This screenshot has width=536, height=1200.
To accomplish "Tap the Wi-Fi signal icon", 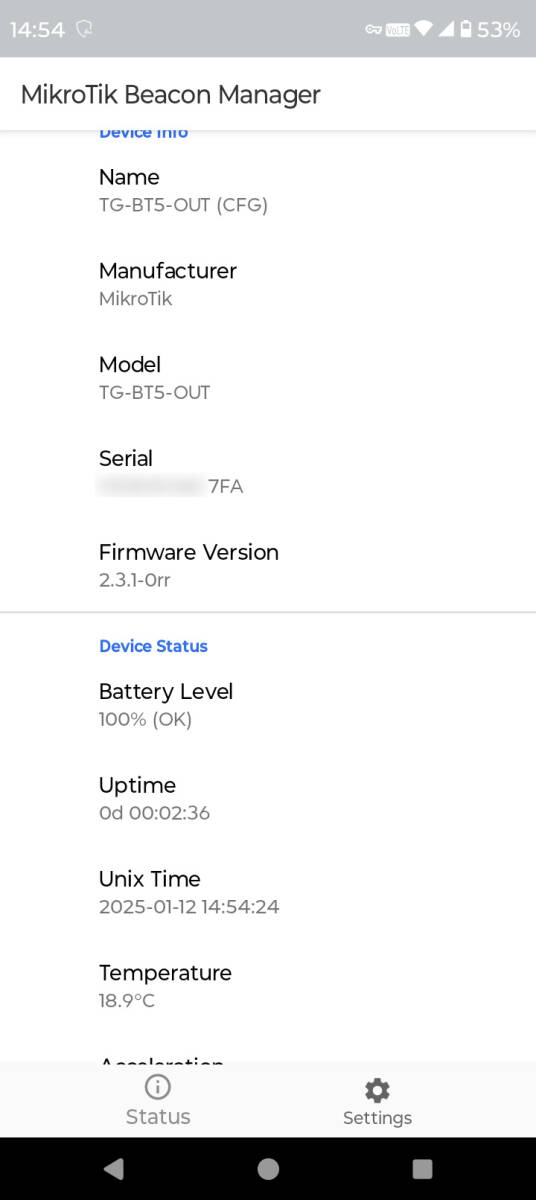I will (424, 30).
